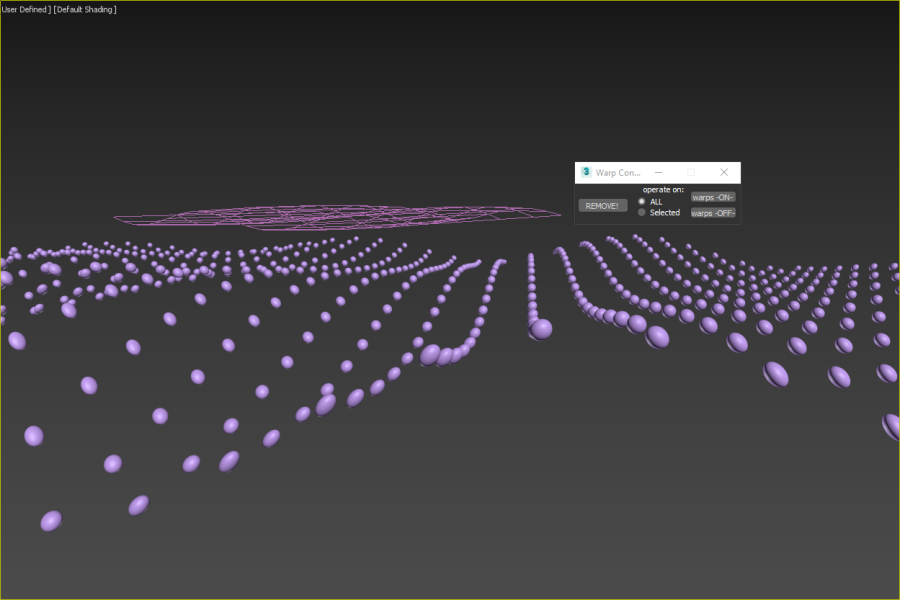
Task: Click the operate on: label
Action: pyautogui.click(x=663, y=189)
